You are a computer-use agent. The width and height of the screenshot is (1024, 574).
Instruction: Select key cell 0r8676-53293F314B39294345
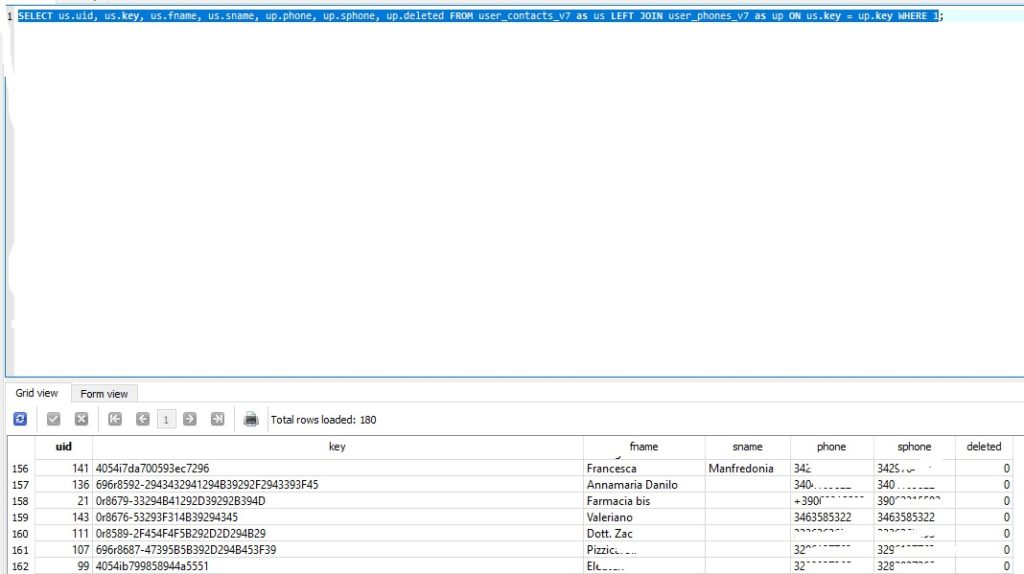point(338,517)
